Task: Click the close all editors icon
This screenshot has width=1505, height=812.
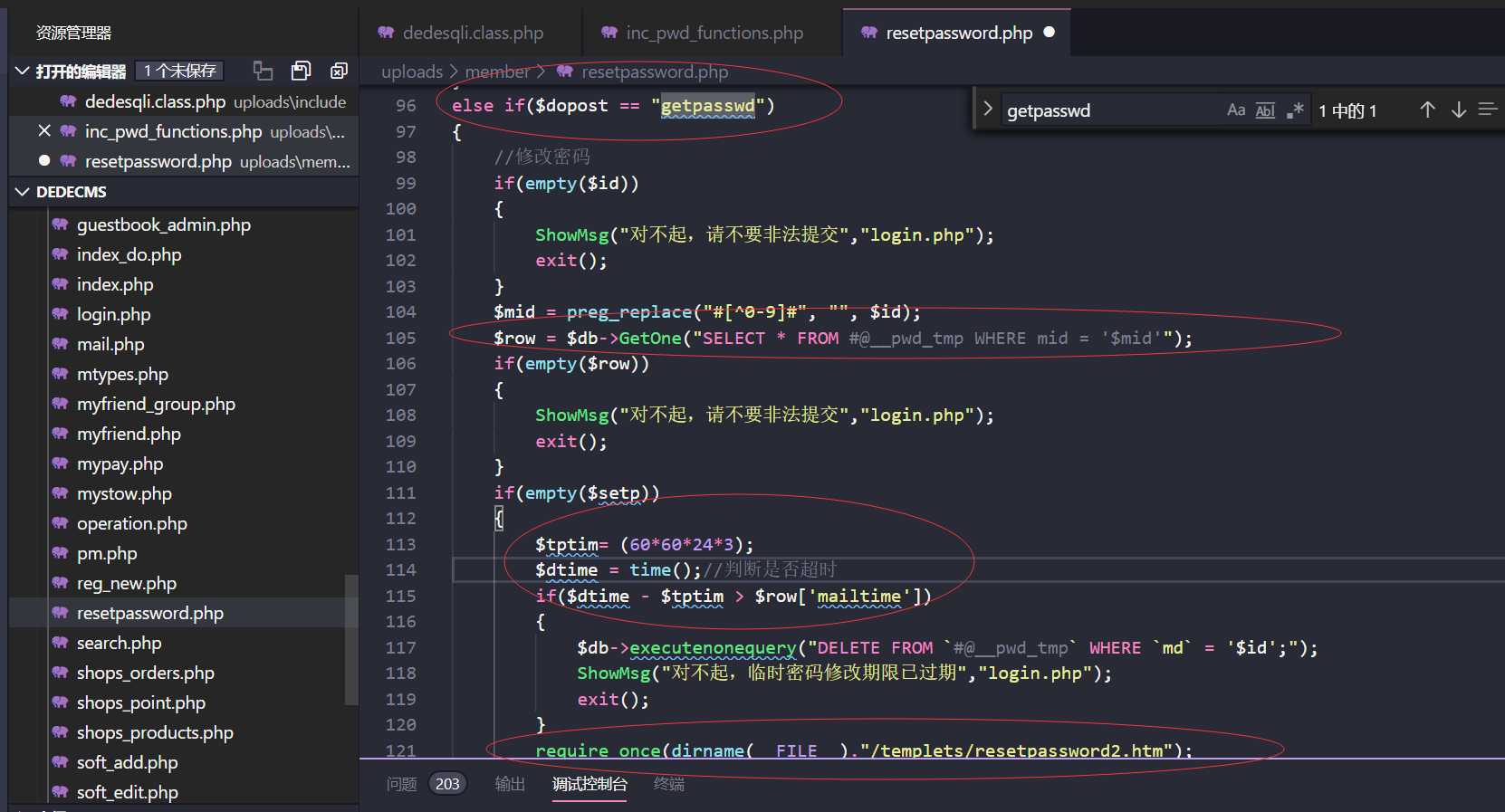Action: click(x=339, y=71)
